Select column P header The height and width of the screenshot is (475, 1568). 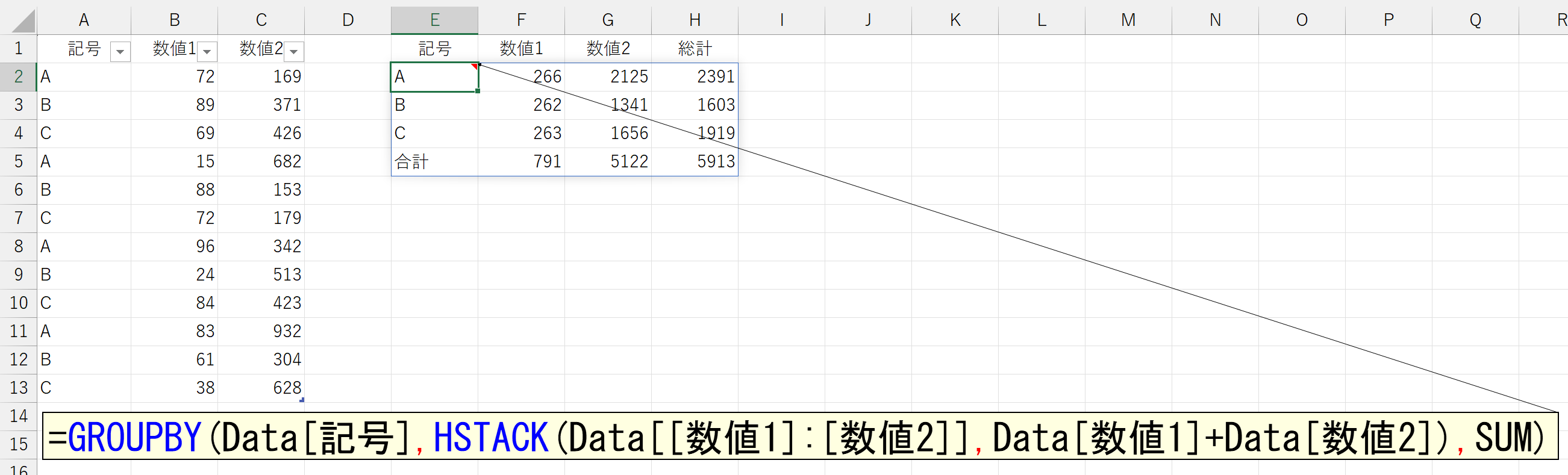click(1388, 20)
